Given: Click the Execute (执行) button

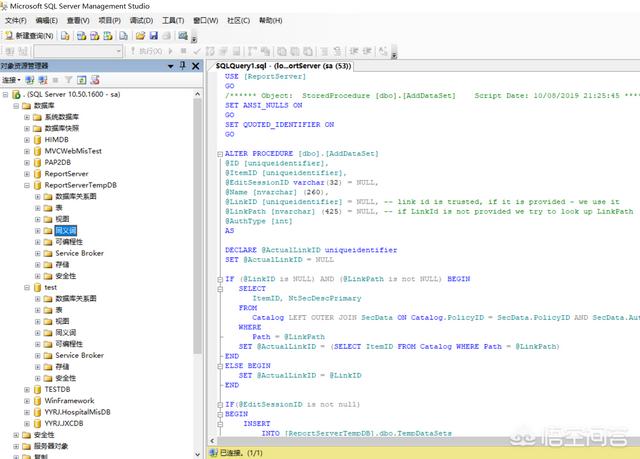Looking at the screenshot, I should [147, 51].
